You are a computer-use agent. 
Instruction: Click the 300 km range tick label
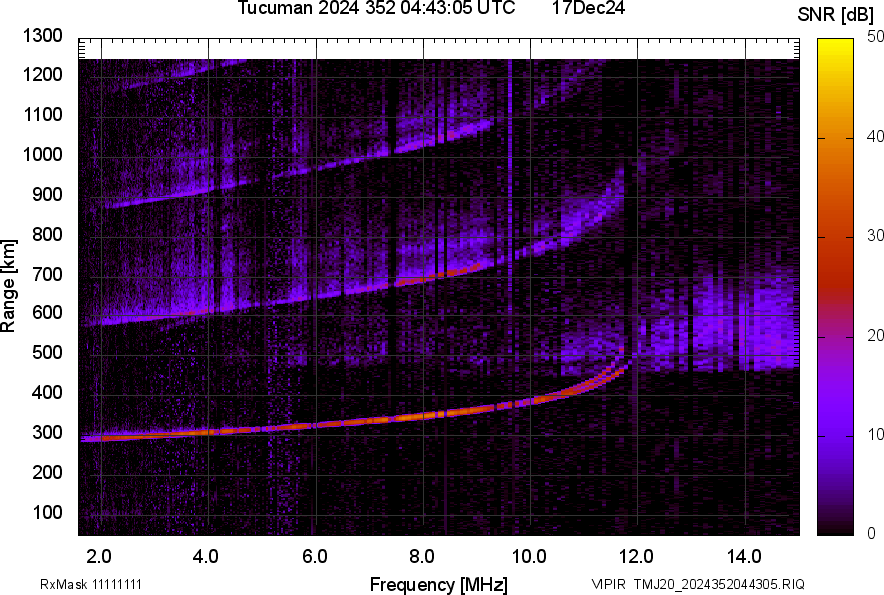[x=47, y=433]
